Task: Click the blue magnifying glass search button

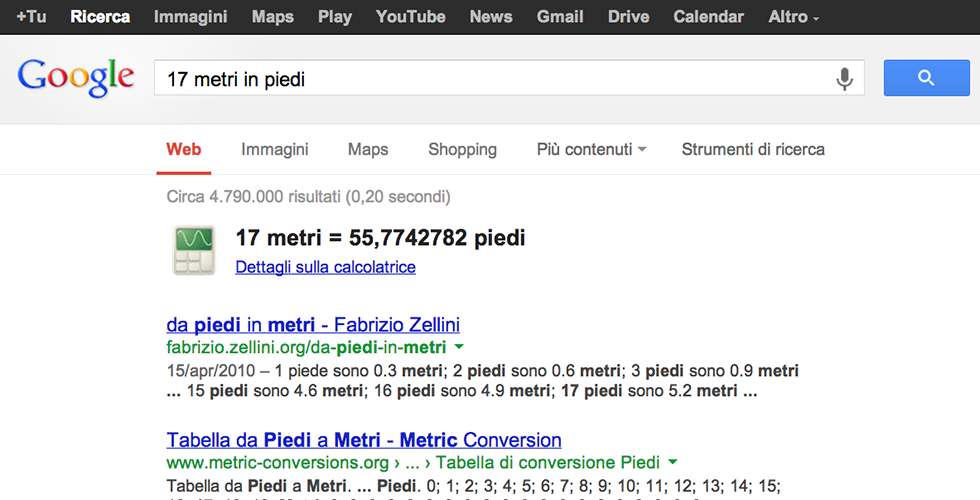Action: [x=926, y=78]
